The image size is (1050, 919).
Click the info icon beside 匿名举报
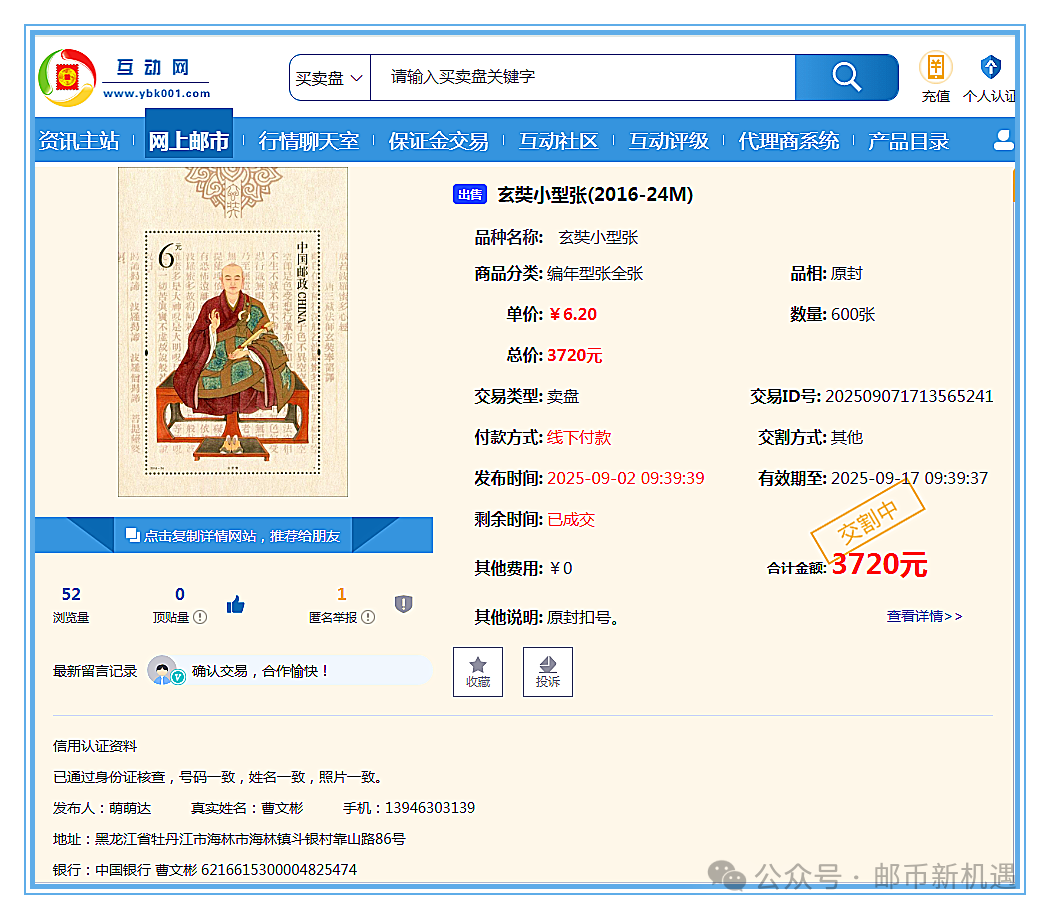368,618
